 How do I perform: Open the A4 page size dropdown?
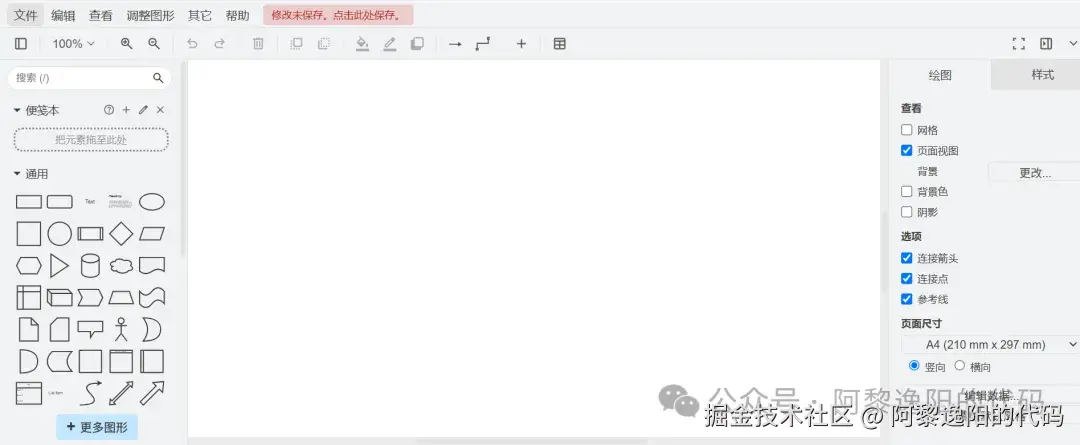(x=990, y=344)
